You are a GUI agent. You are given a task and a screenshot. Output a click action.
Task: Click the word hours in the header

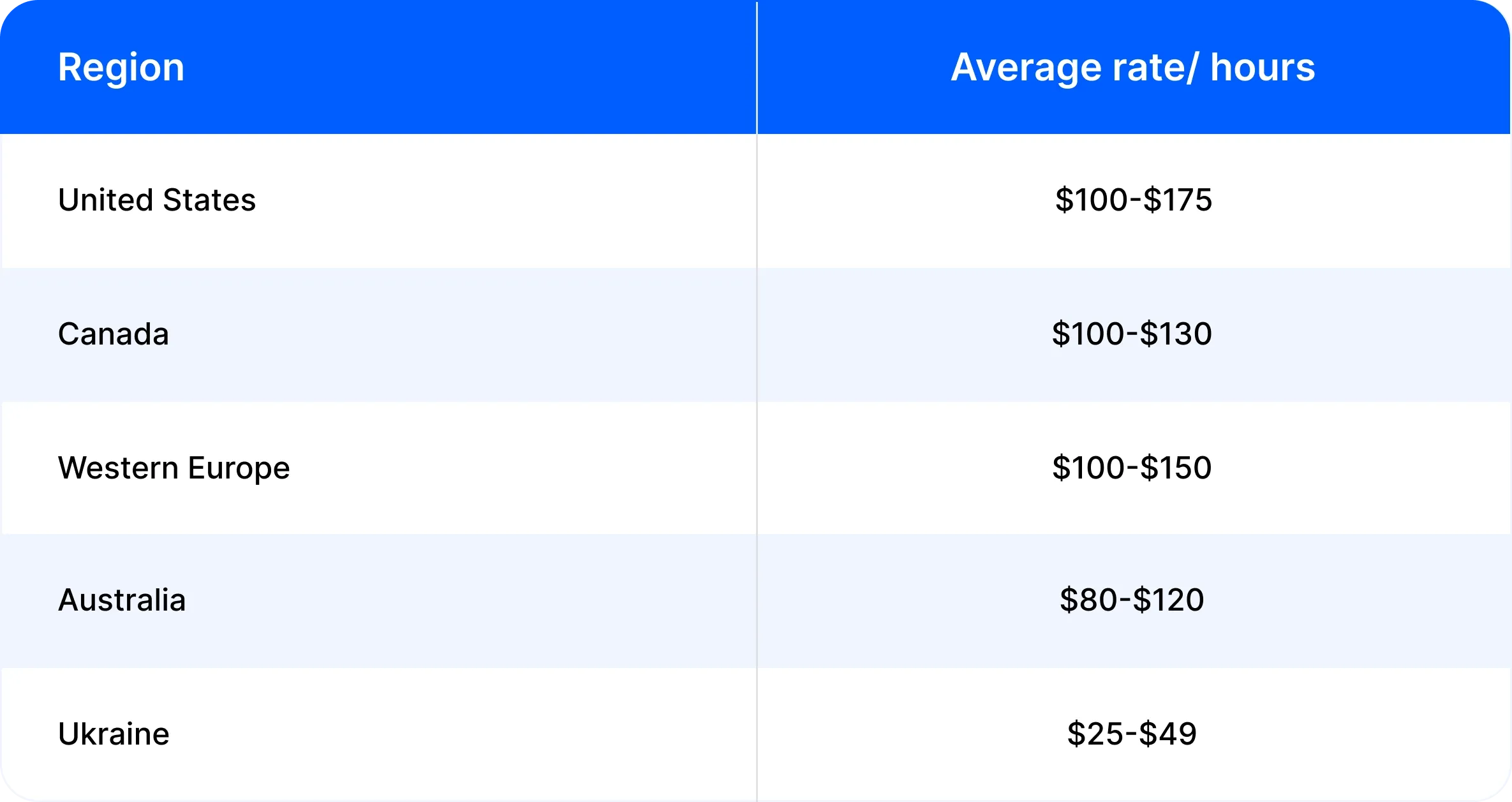point(1263,68)
